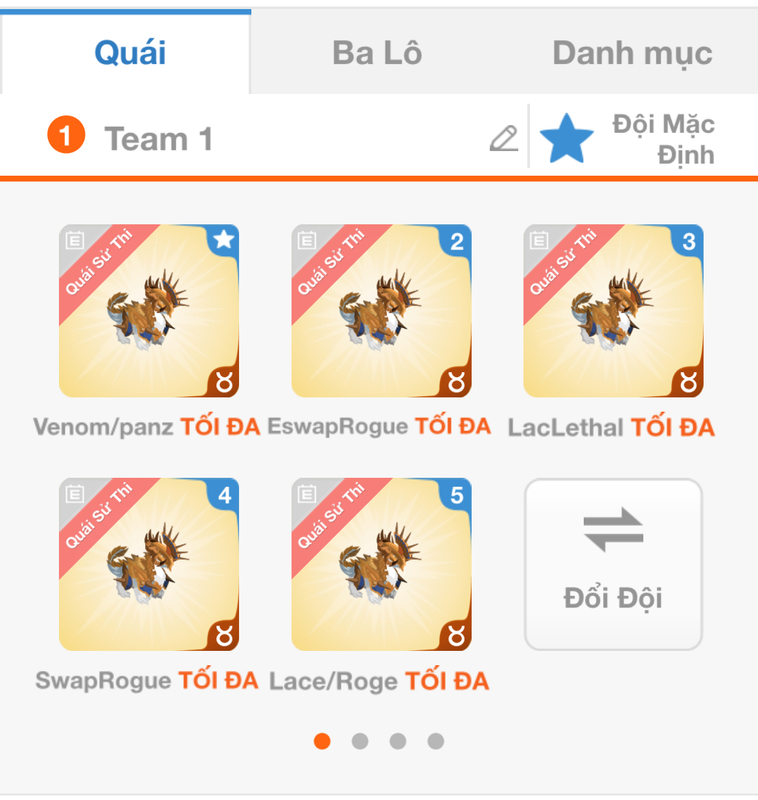758x800 pixels.
Task: Tap the Taurus symbol on SwapRogue card
Action: click(224, 635)
